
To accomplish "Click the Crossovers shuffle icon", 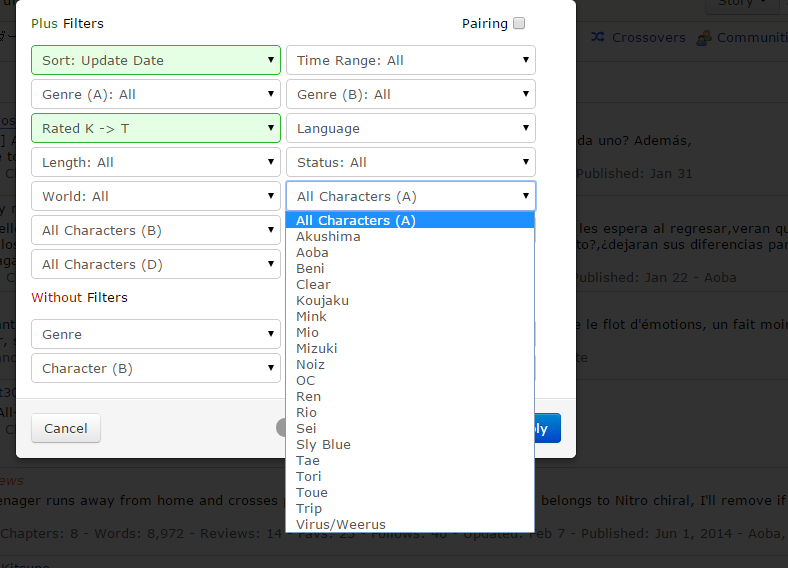I will pos(598,37).
